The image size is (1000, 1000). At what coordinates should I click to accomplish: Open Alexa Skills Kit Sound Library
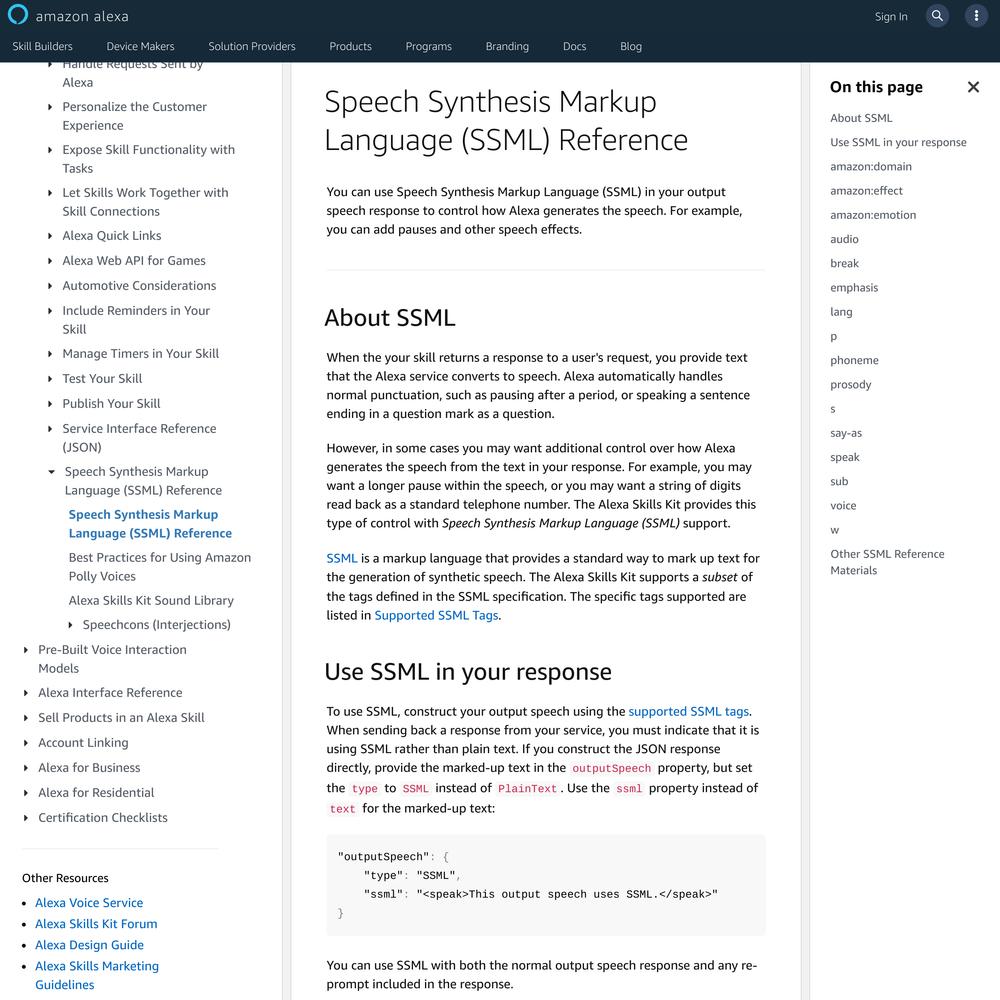click(x=151, y=600)
